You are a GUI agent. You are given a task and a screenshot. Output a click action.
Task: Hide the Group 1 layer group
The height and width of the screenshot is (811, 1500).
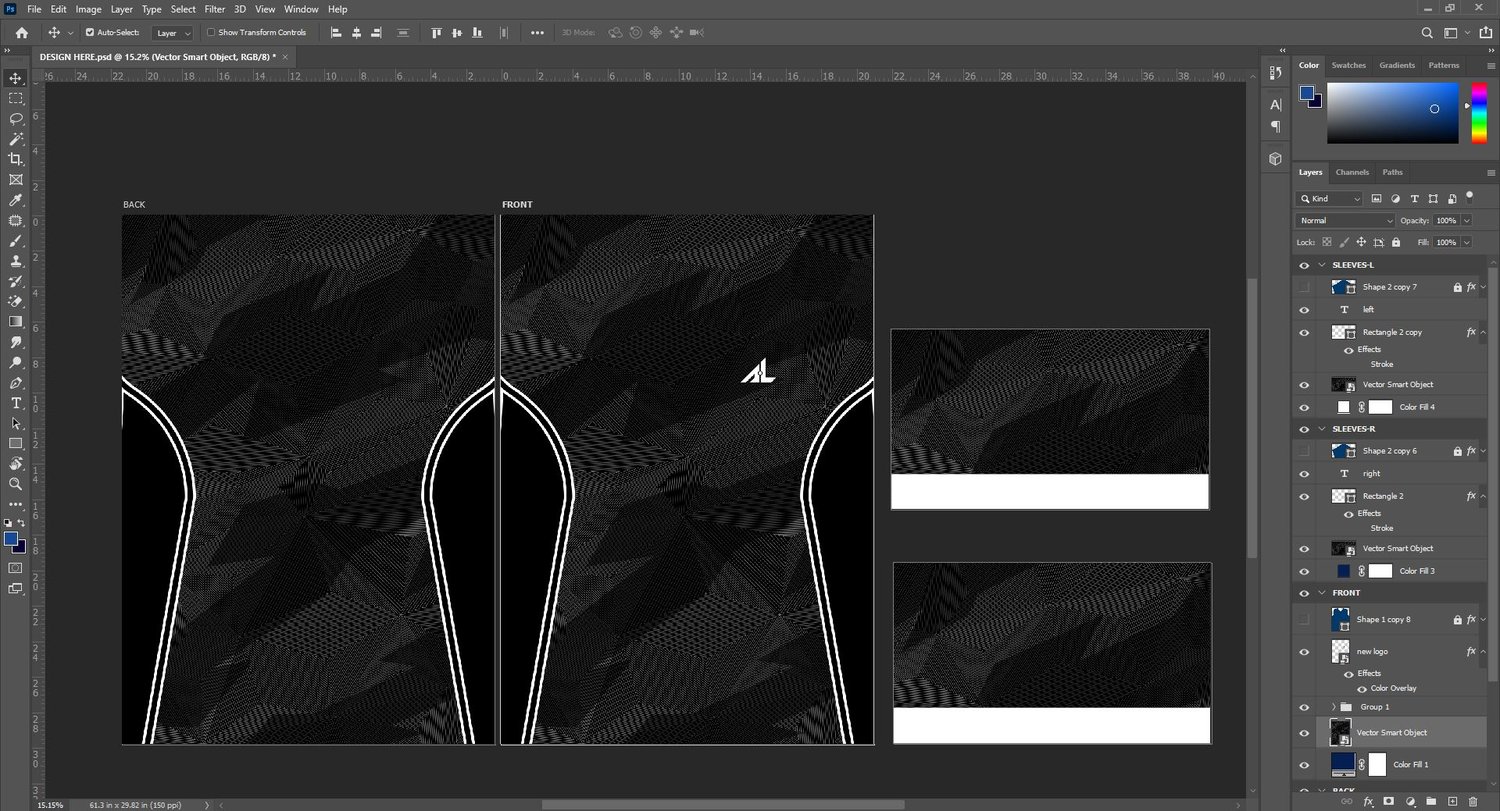(1304, 707)
